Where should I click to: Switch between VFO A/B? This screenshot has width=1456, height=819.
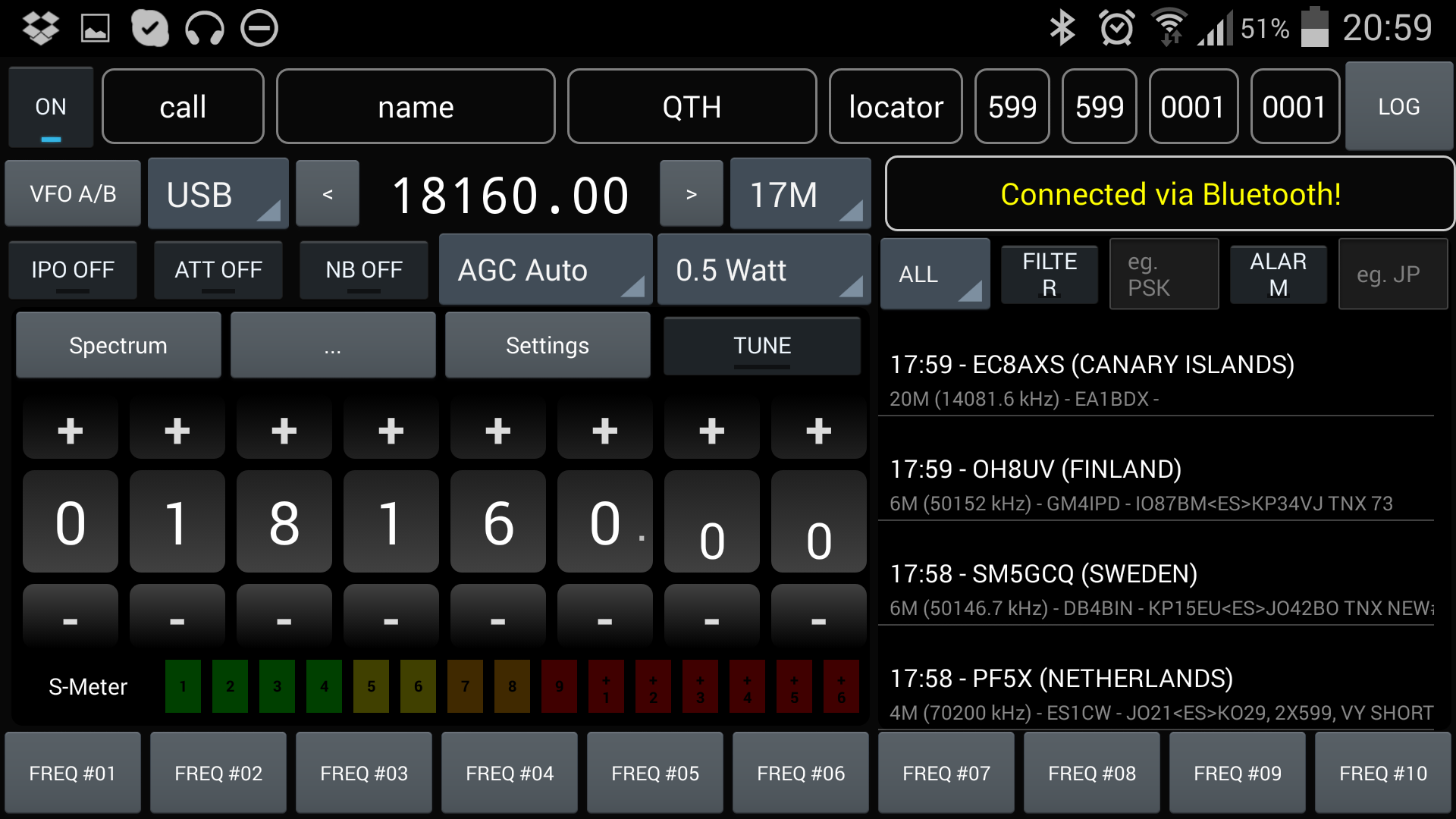click(x=73, y=194)
